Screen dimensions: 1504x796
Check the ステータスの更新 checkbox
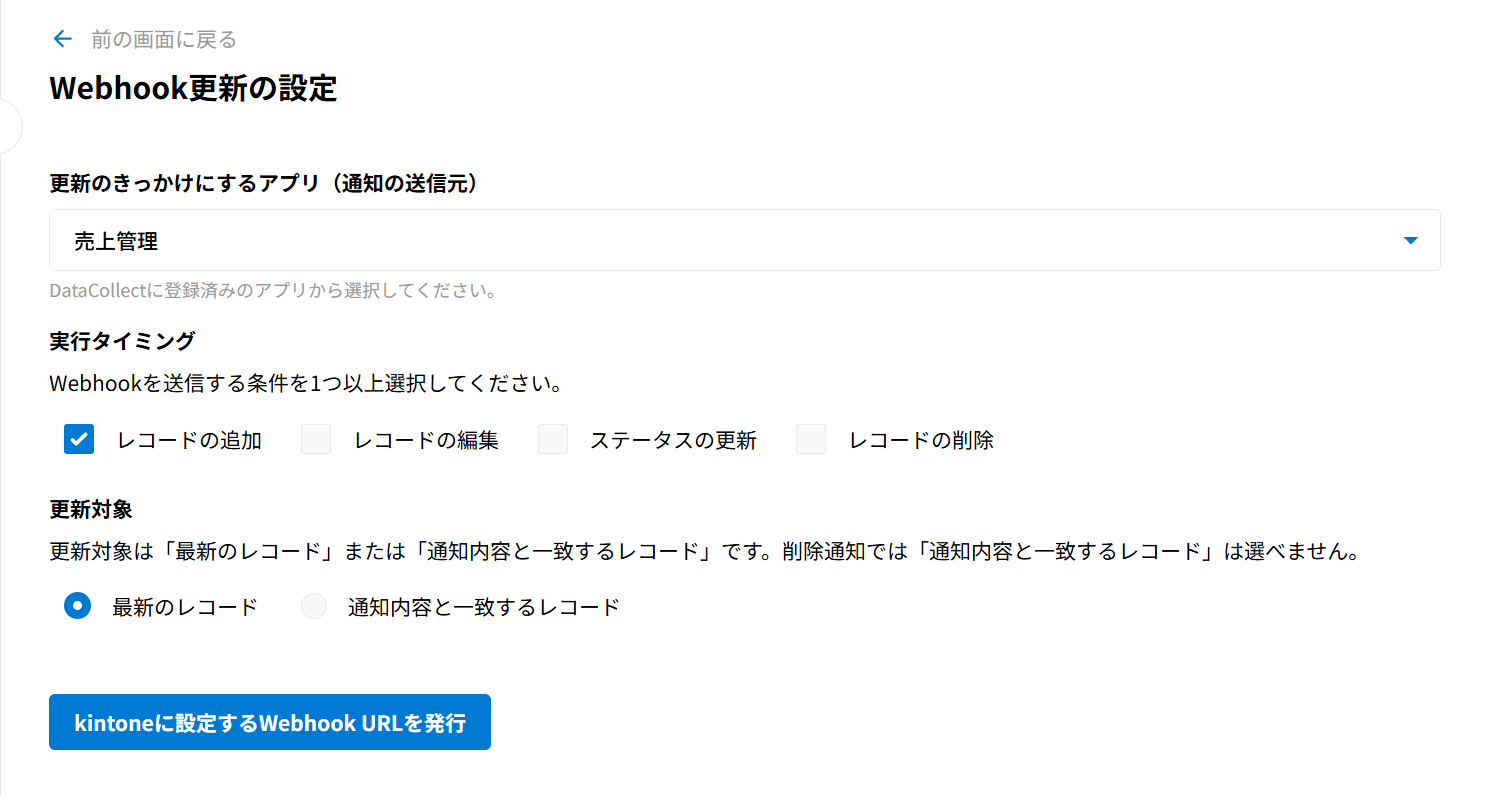click(553, 439)
